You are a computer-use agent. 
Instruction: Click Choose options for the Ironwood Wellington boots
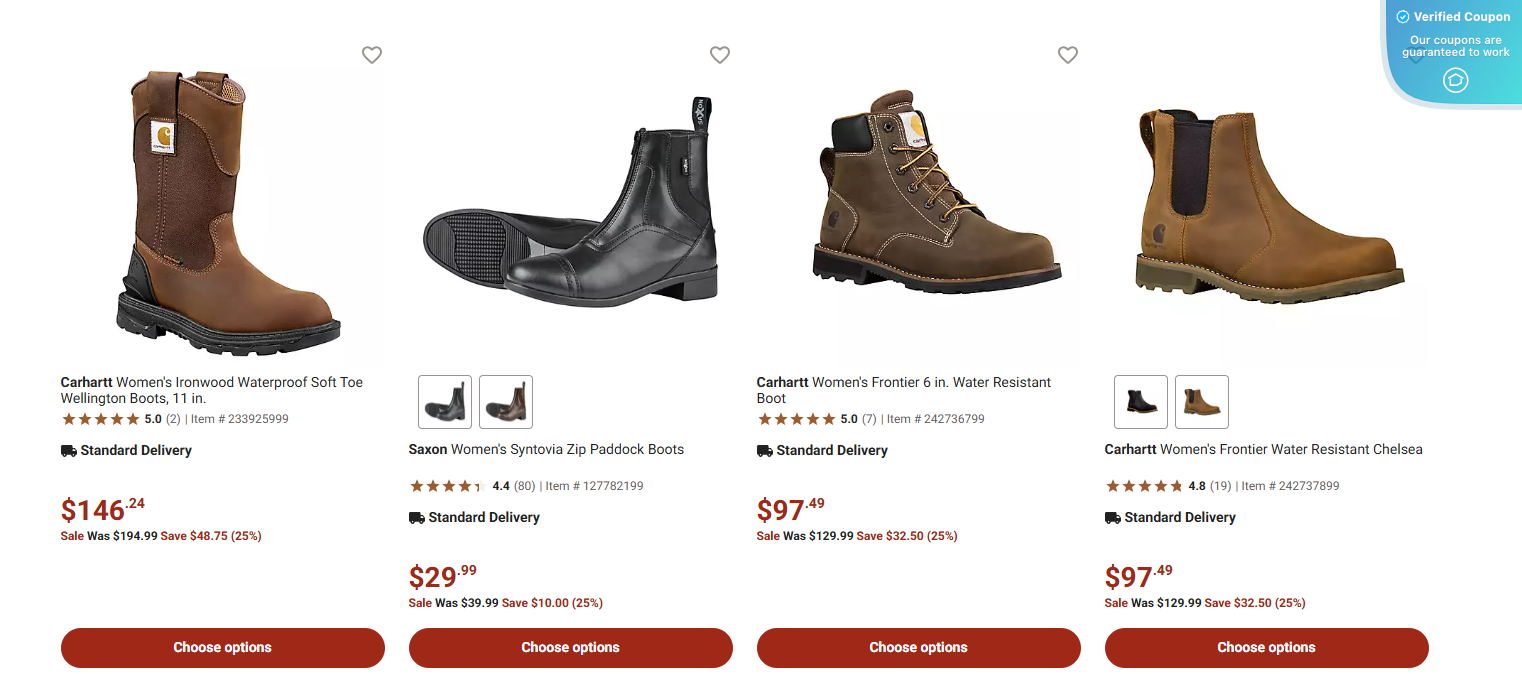(222, 647)
